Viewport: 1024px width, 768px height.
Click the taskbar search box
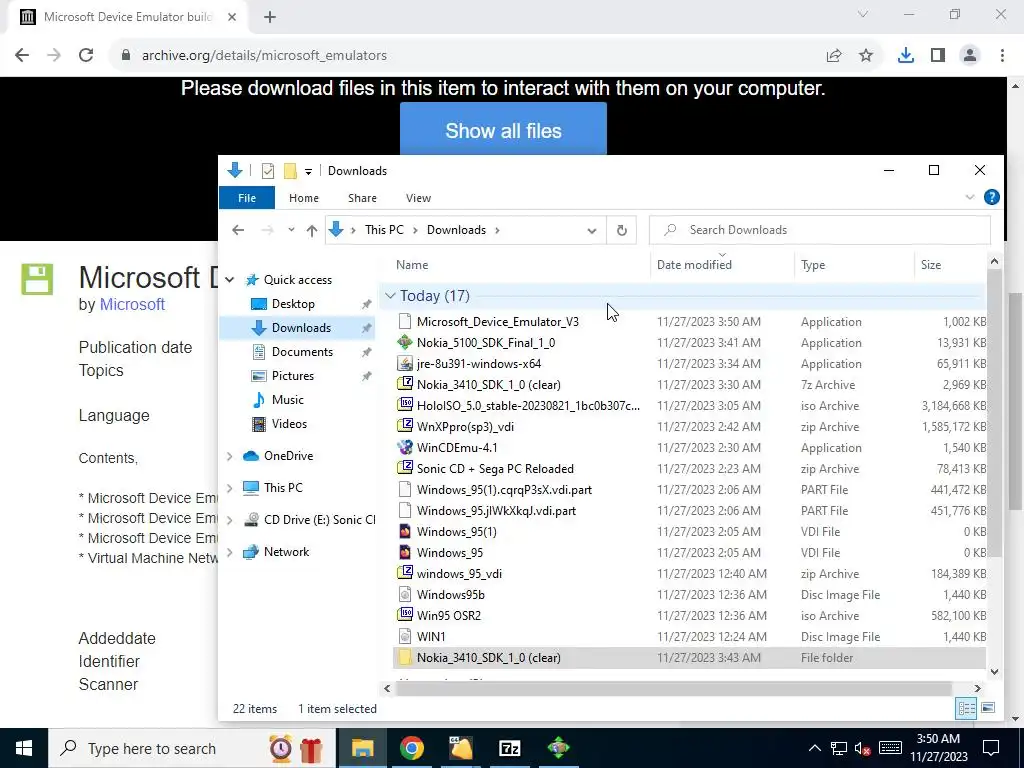(x=191, y=748)
